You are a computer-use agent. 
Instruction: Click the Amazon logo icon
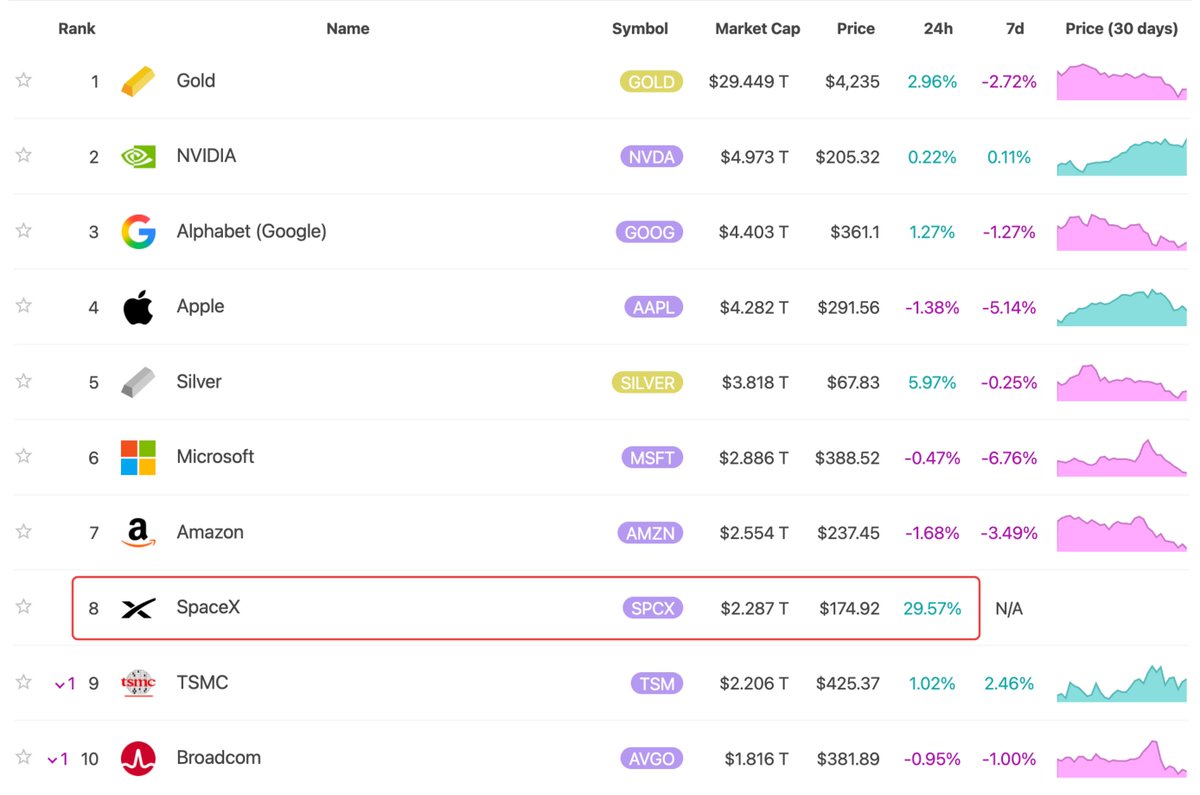[x=138, y=532]
